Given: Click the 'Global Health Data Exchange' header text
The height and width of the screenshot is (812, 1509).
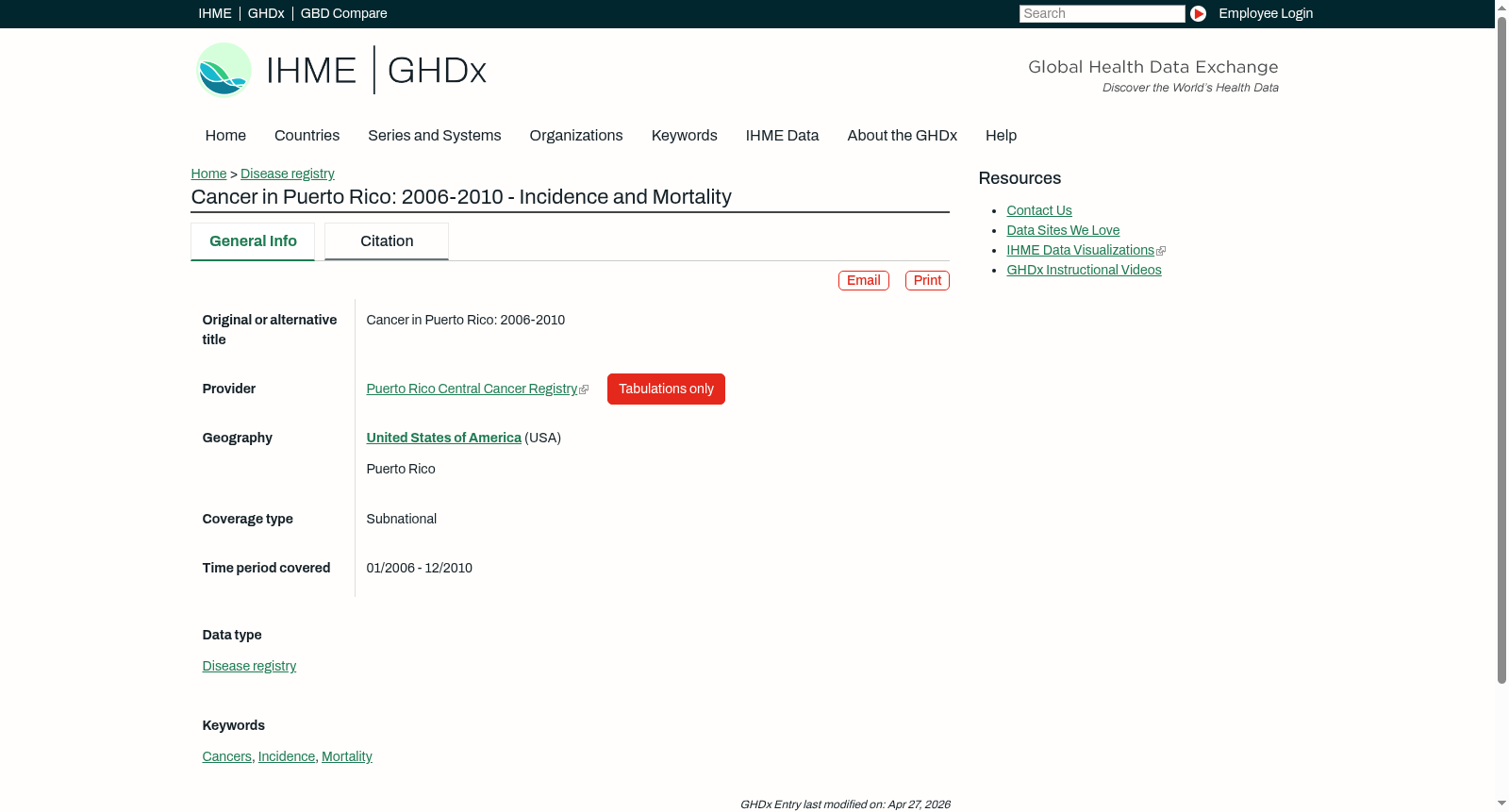Looking at the screenshot, I should (1153, 67).
